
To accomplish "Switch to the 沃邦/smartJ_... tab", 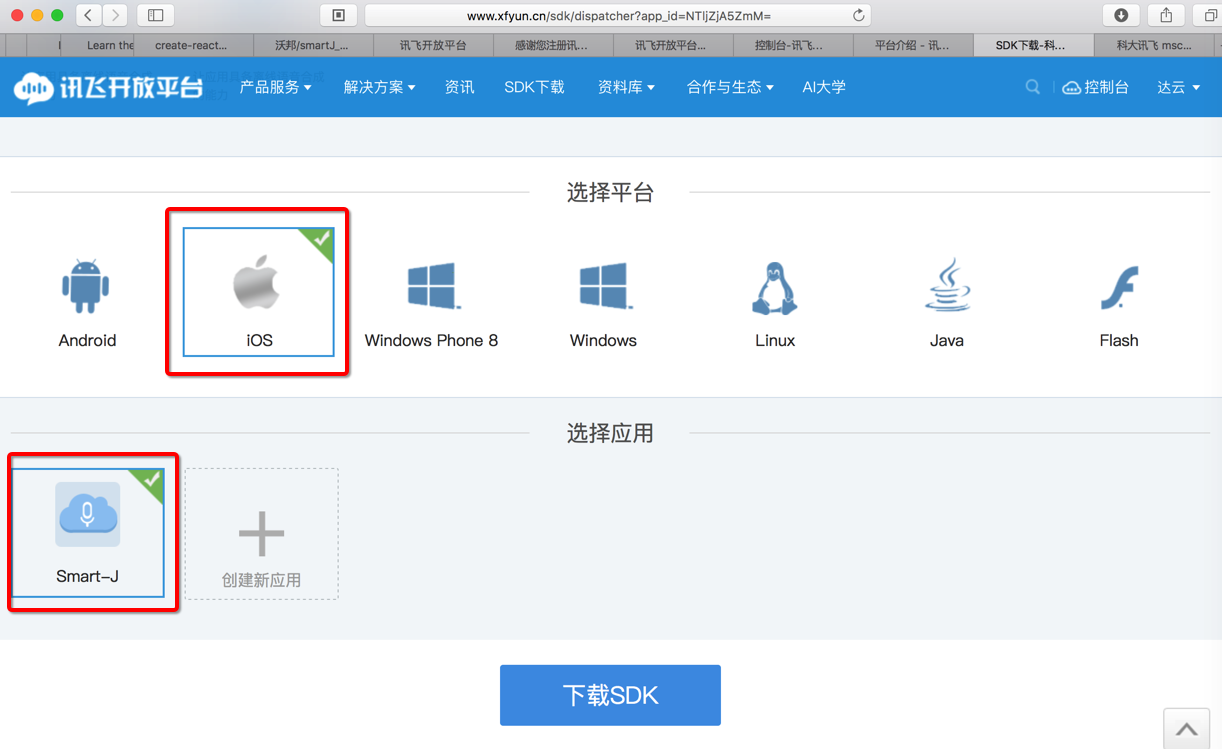I will (x=312, y=45).
